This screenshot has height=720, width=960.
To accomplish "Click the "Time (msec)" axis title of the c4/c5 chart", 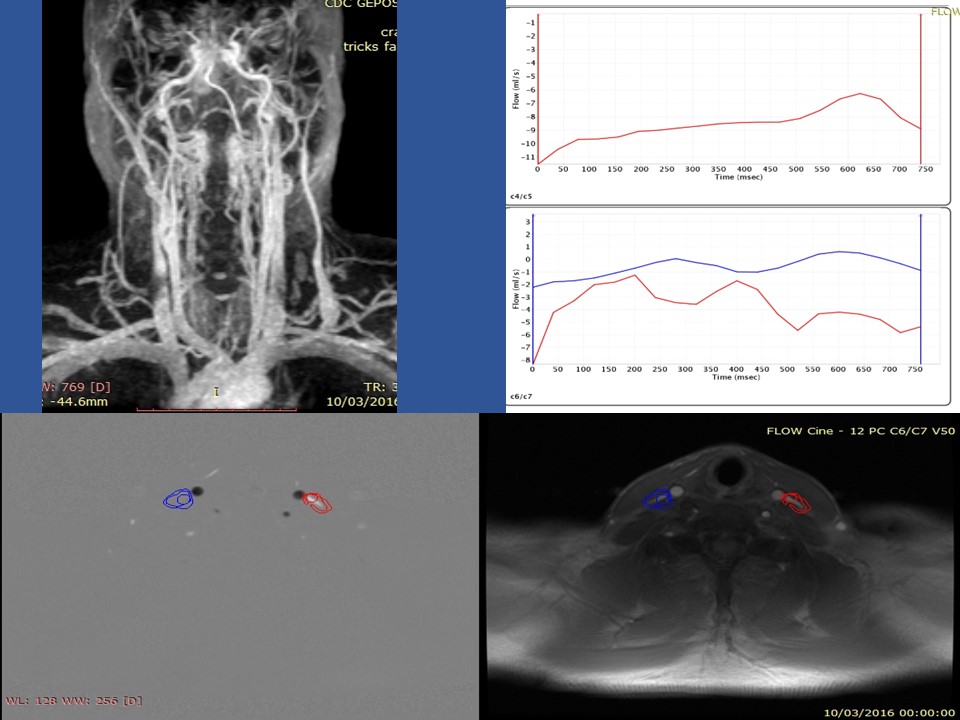I will point(739,177).
